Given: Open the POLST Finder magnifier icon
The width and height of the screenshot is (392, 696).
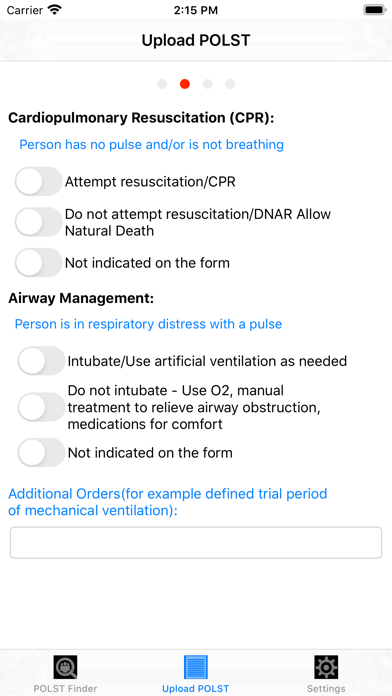Looking at the screenshot, I should [x=65, y=667].
